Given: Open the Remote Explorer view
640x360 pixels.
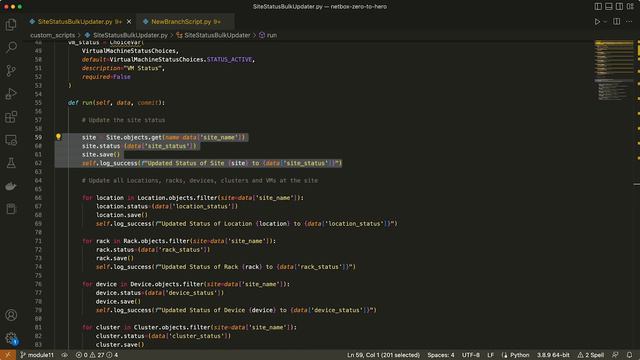Looking at the screenshot, I should pos(11,140).
